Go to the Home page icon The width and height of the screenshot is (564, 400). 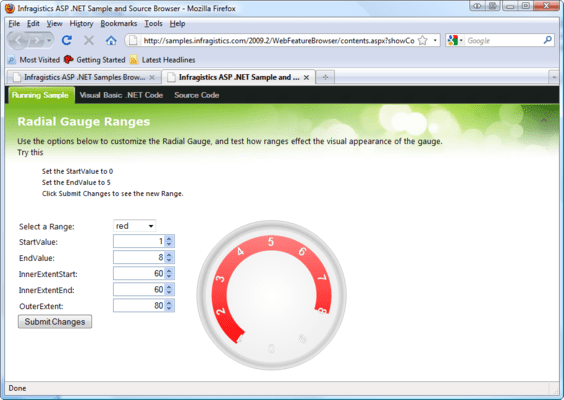pos(111,40)
